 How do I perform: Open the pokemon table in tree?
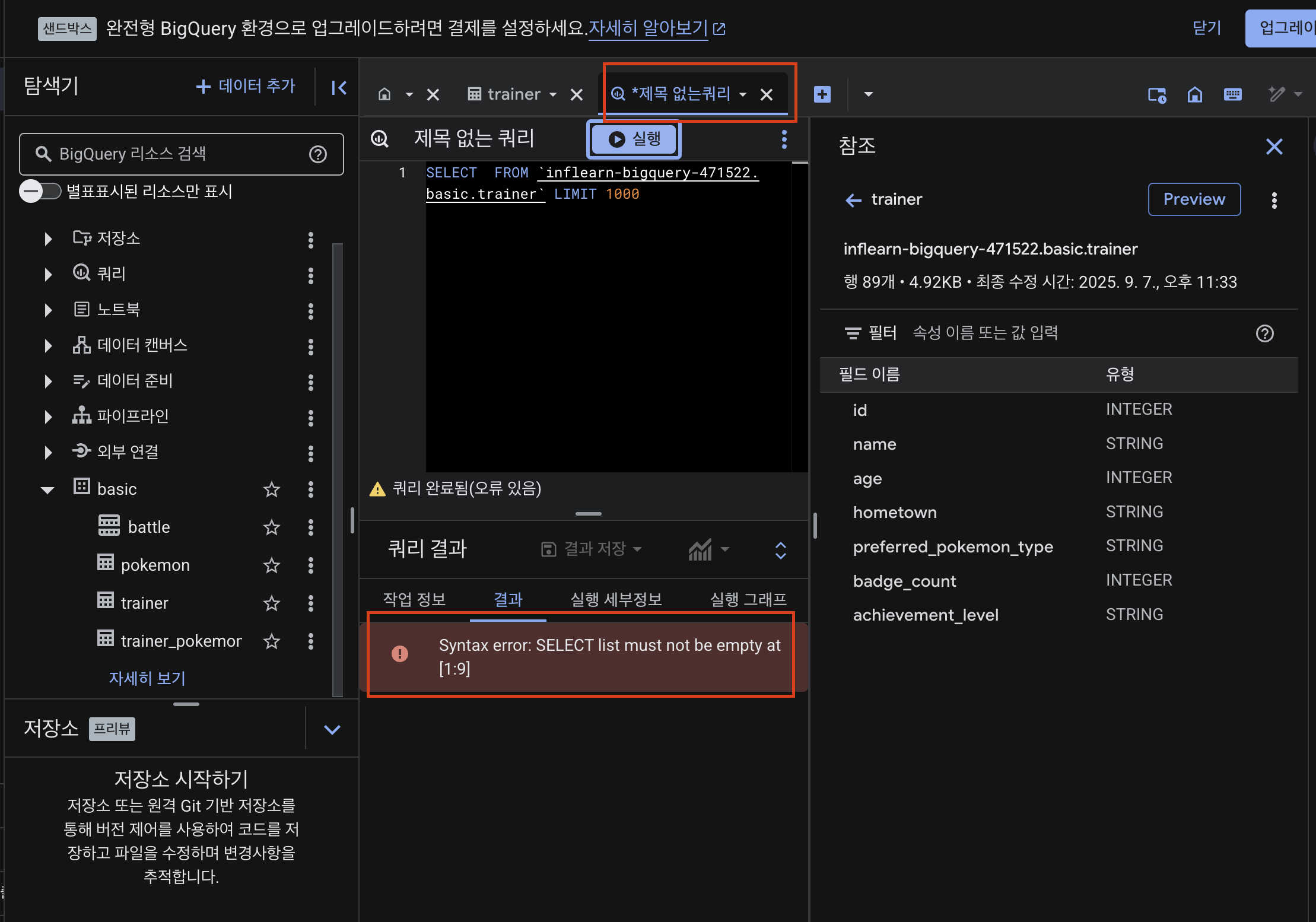coord(155,565)
